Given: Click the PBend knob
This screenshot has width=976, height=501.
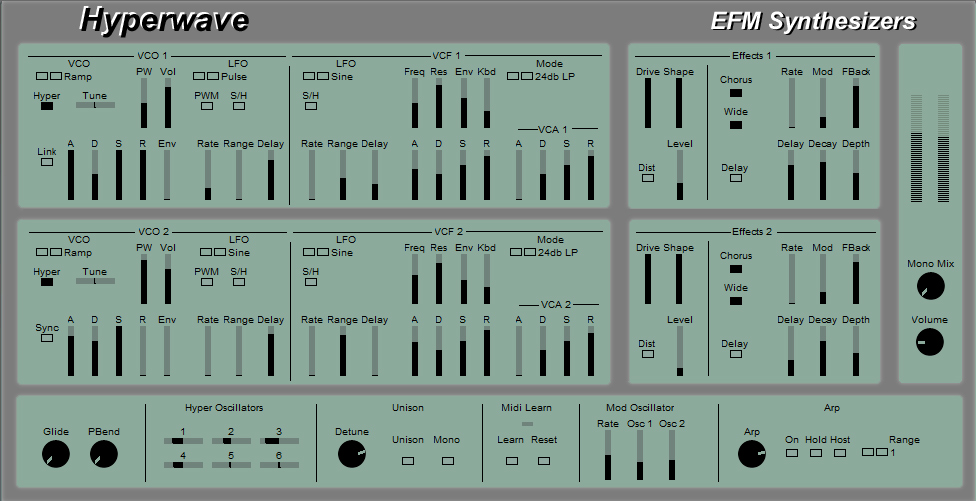Looking at the screenshot, I should pyautogui.click(x=103, y=454).
